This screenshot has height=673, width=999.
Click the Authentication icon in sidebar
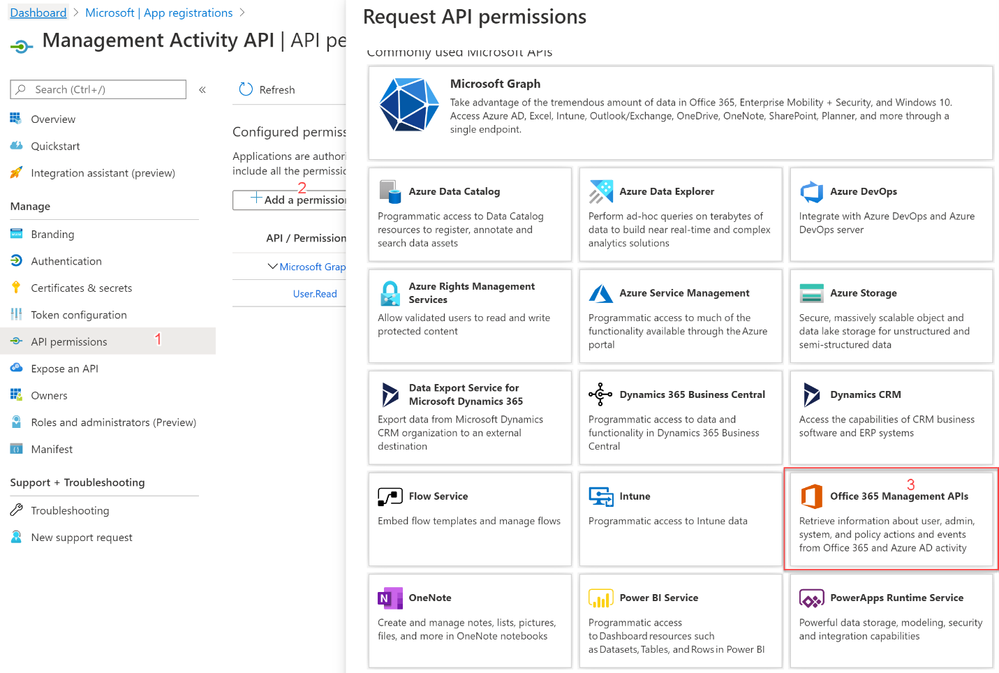[x=16, y=261]
